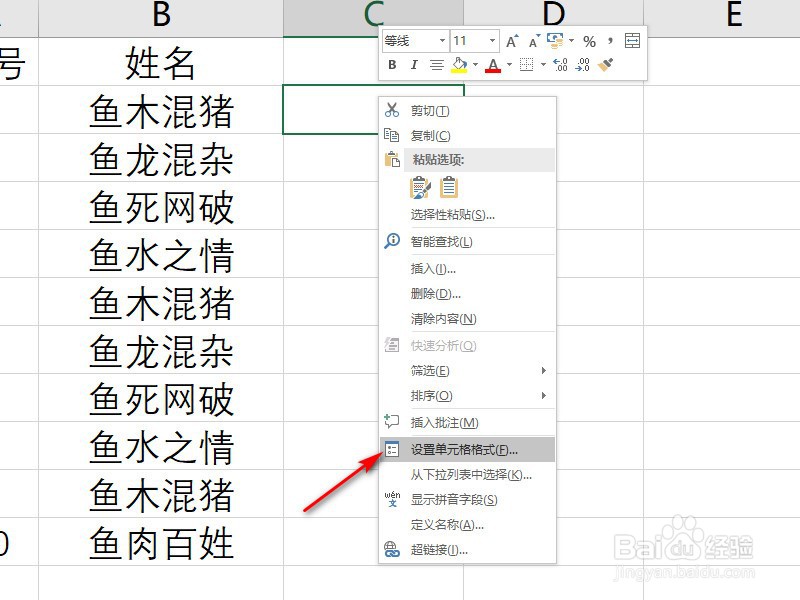Toggle Italic formatting in mini toolbar
Screen dimensions: 800x600
point(414,63)
